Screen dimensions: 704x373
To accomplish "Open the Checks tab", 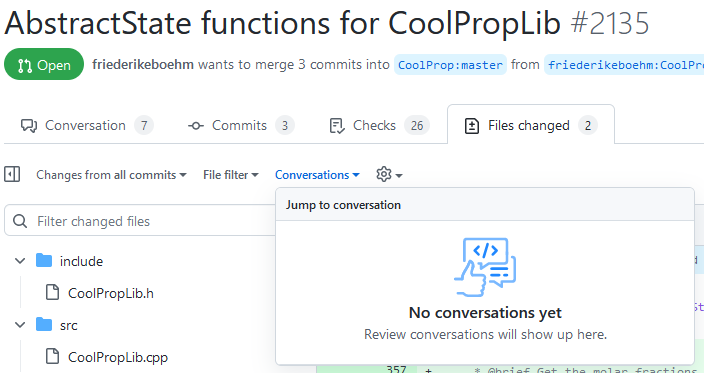I will coord(379,126).
